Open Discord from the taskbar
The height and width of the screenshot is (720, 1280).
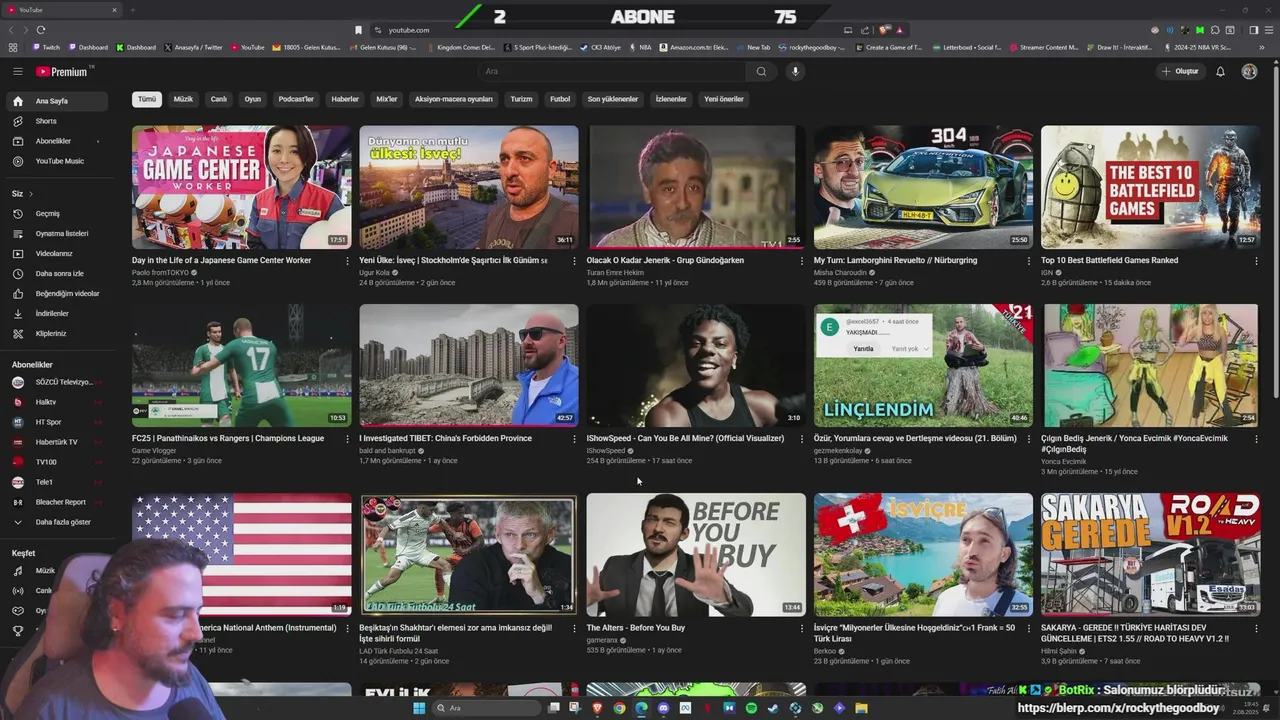[663, 708]
